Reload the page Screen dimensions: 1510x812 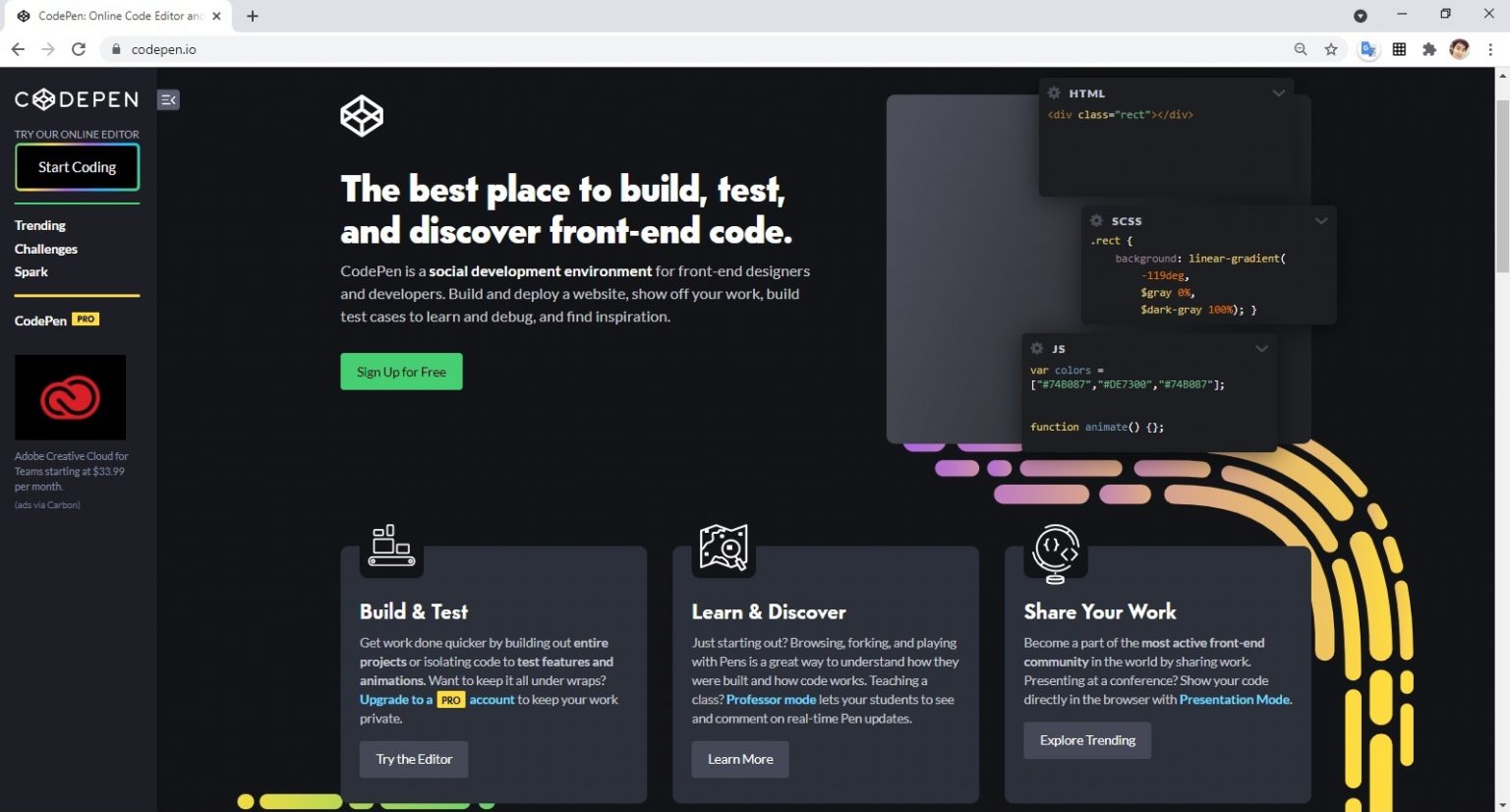coord(79,49)
